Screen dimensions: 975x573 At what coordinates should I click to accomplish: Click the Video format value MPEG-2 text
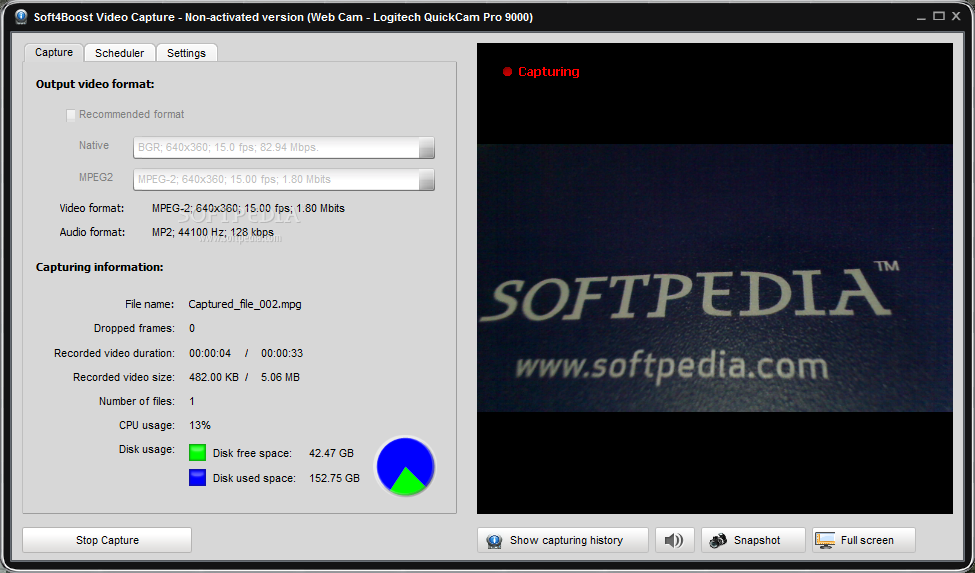click(x=248, y=208)
